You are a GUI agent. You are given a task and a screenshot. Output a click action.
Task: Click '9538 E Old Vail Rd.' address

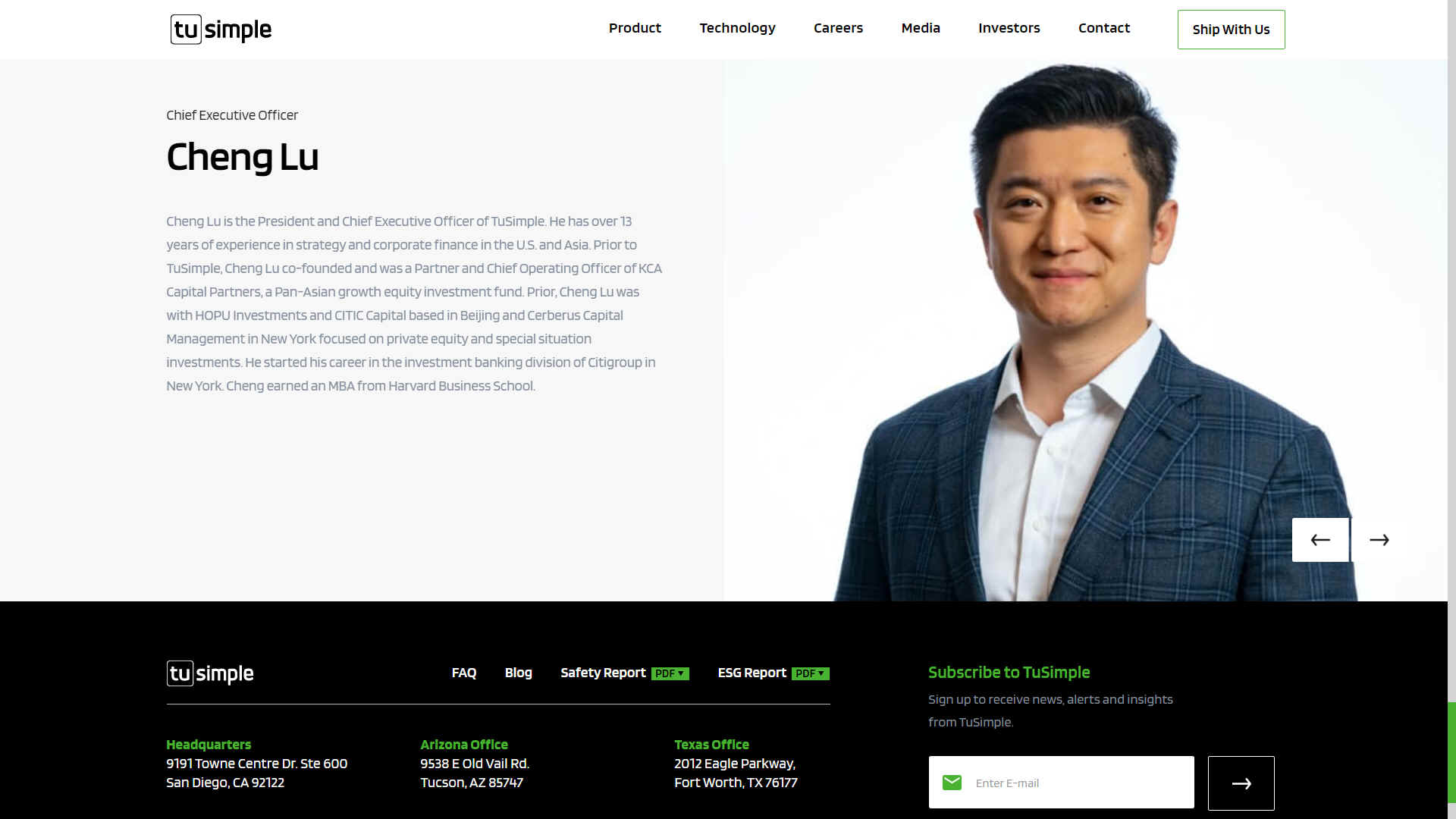pyautogui.click(x=475, y=764)
